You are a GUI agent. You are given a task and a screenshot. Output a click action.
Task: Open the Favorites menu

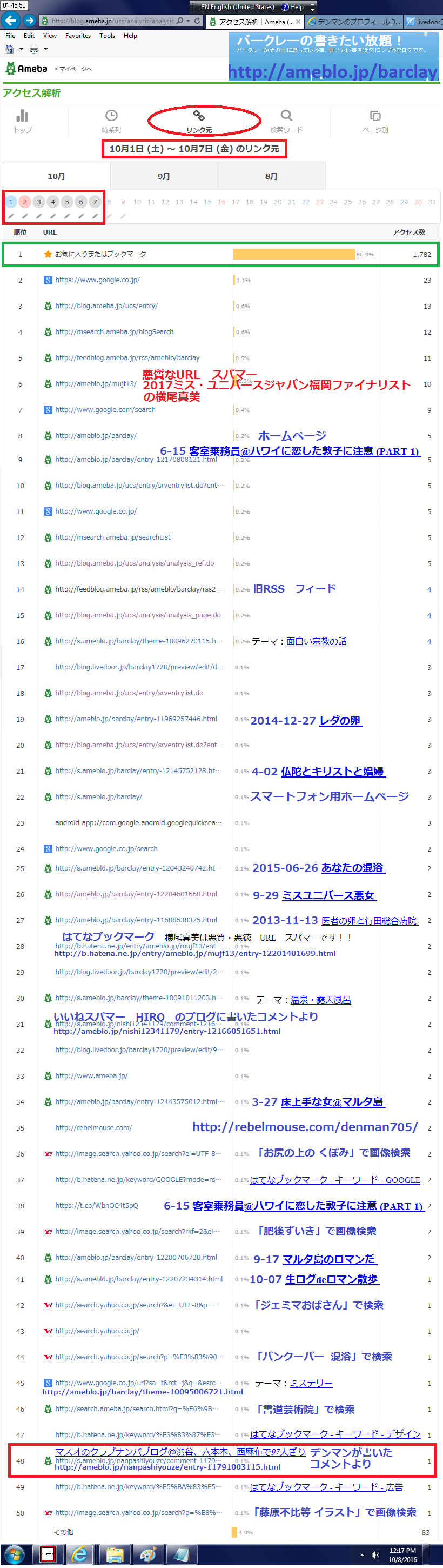(78, 35)
